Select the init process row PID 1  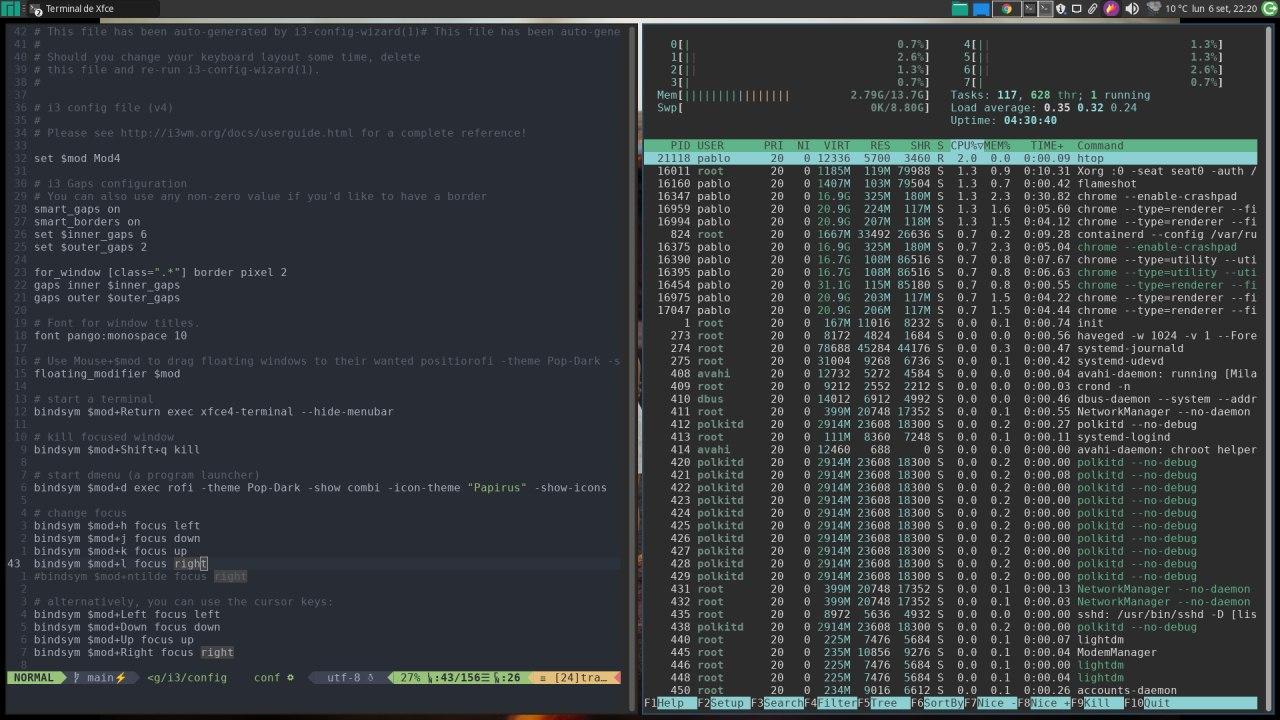coord(950,323)
